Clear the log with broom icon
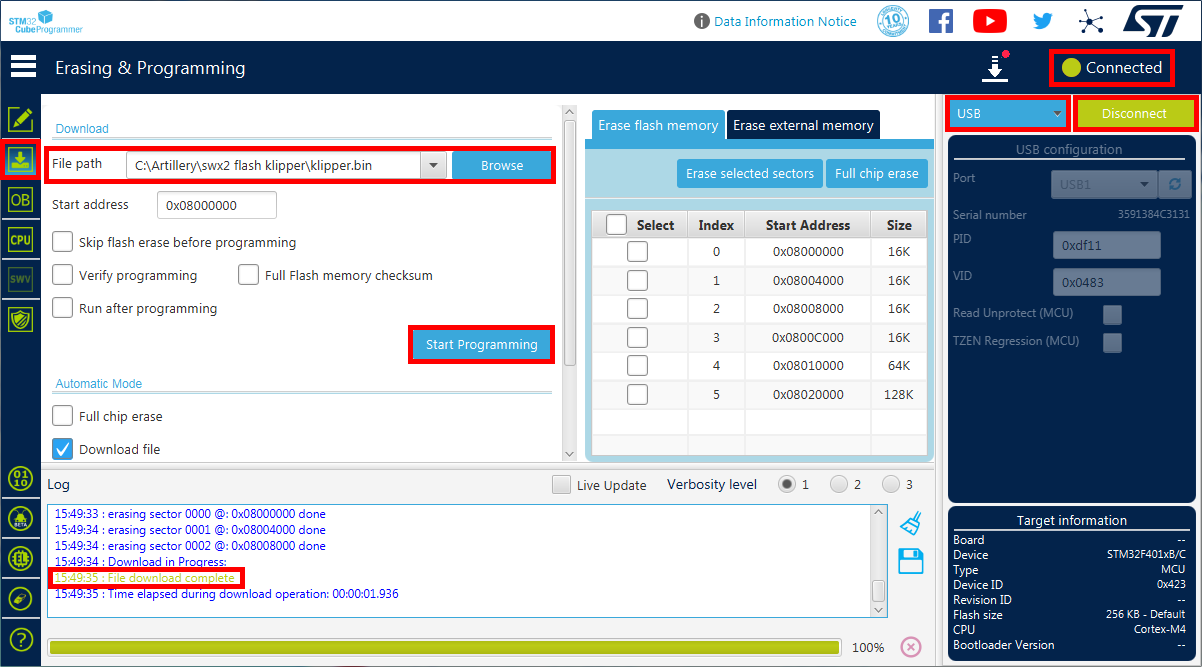The height and width of the screenshot is (667, 1202). point(910,522)
